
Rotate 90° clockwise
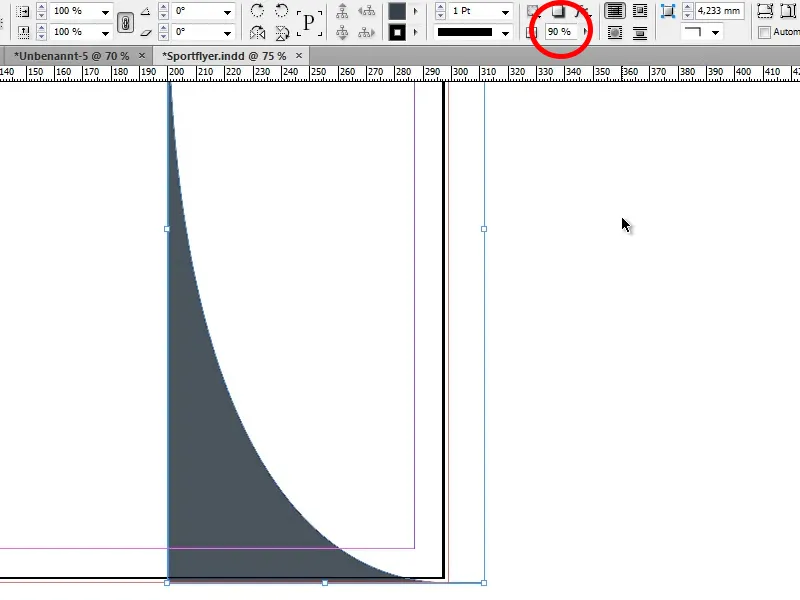click(257, 11)
